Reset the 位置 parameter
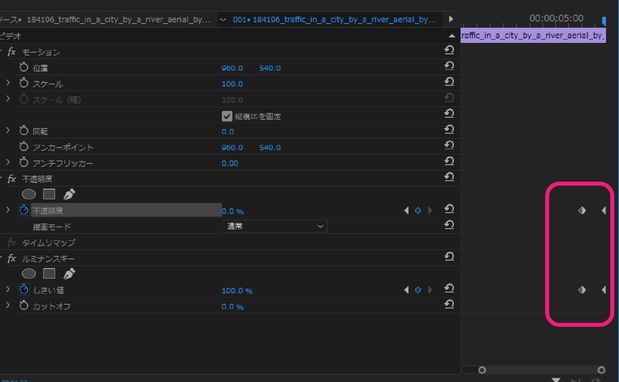619x382 pixels. click(x=449, y=66)
